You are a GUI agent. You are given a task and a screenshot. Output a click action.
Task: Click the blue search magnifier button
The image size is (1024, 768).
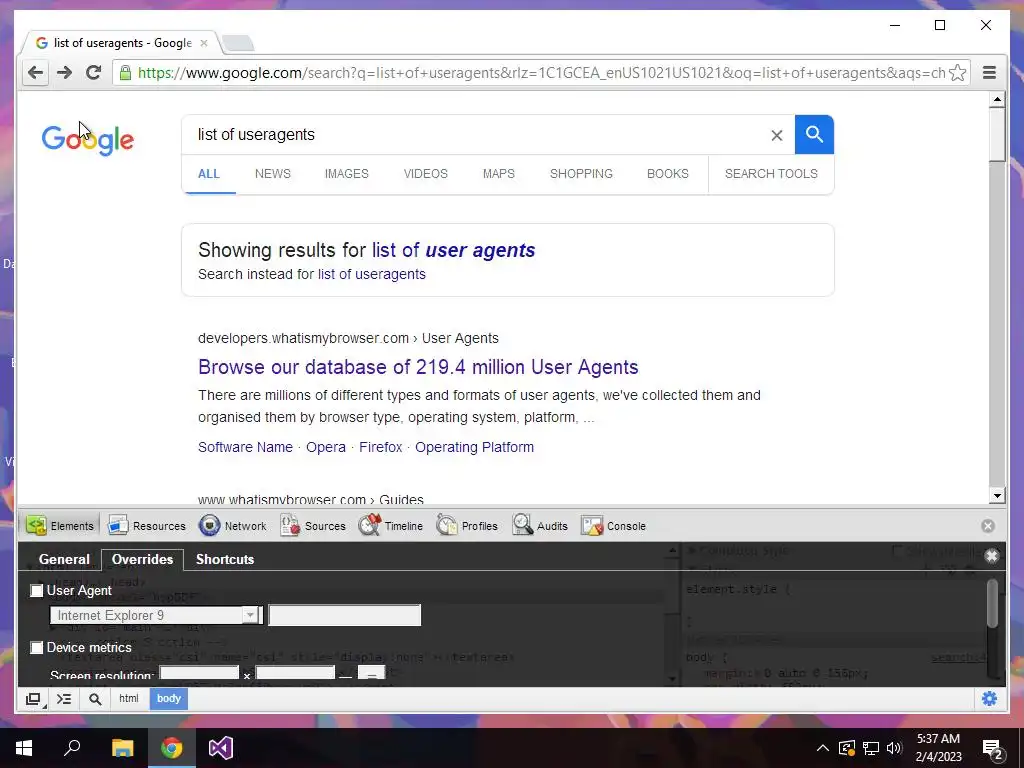coord(814,135)
